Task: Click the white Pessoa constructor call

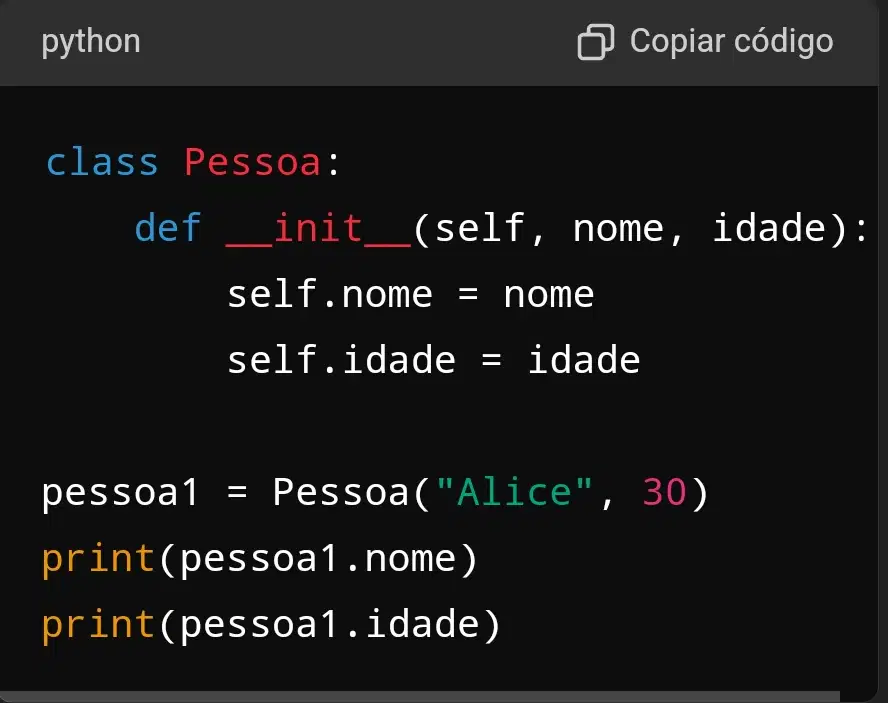Action: click(x=340, y=492)
